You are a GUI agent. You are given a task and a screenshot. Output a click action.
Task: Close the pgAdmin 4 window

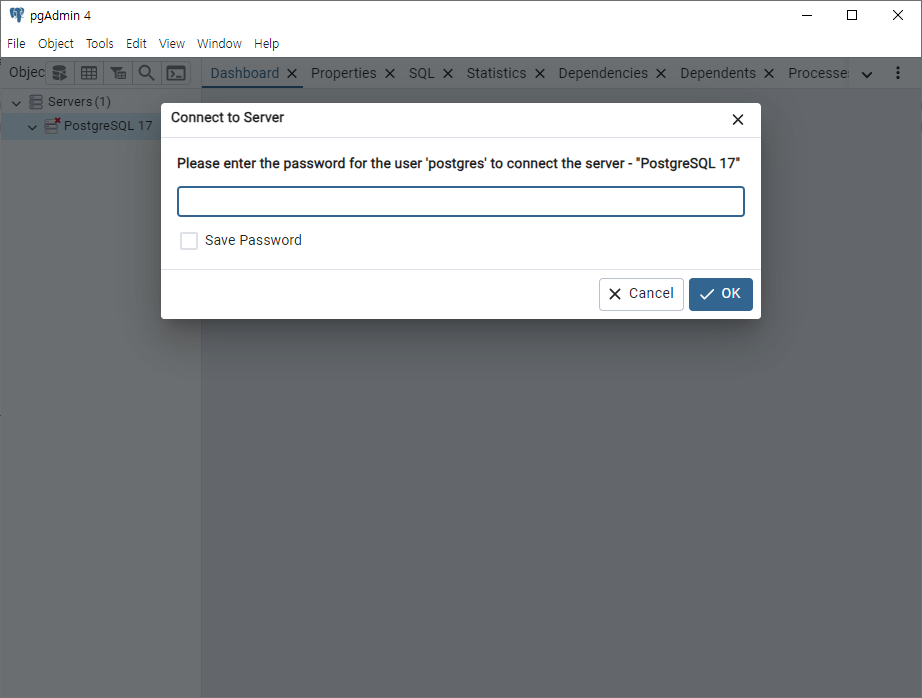(x=897, y=15)
